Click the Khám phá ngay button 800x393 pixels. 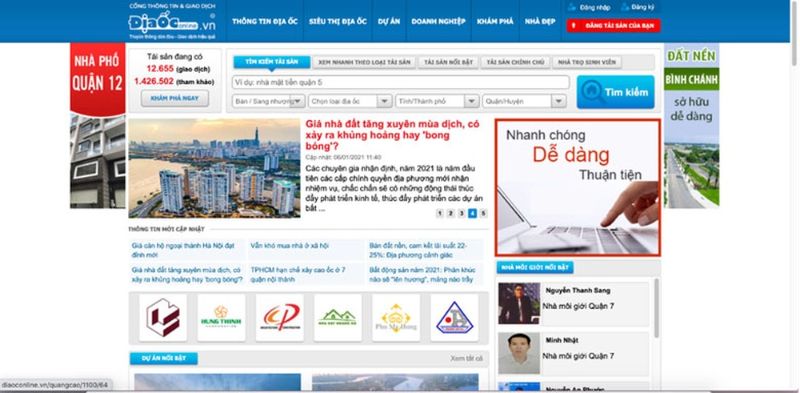pos(174,98)
